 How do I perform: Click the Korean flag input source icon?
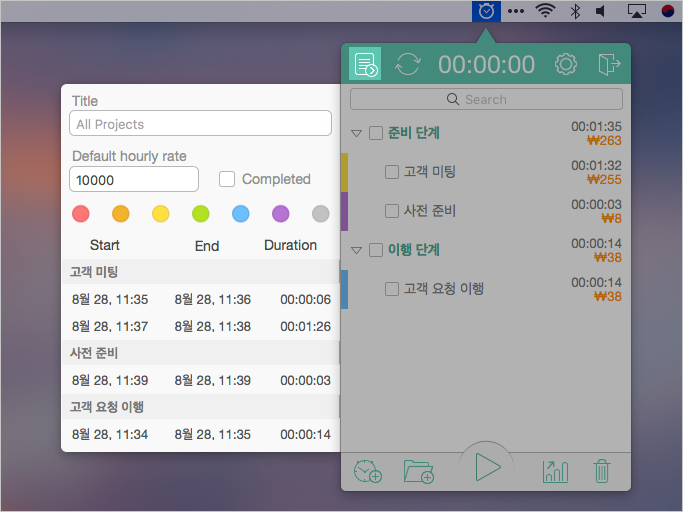[x=668, y=11]
